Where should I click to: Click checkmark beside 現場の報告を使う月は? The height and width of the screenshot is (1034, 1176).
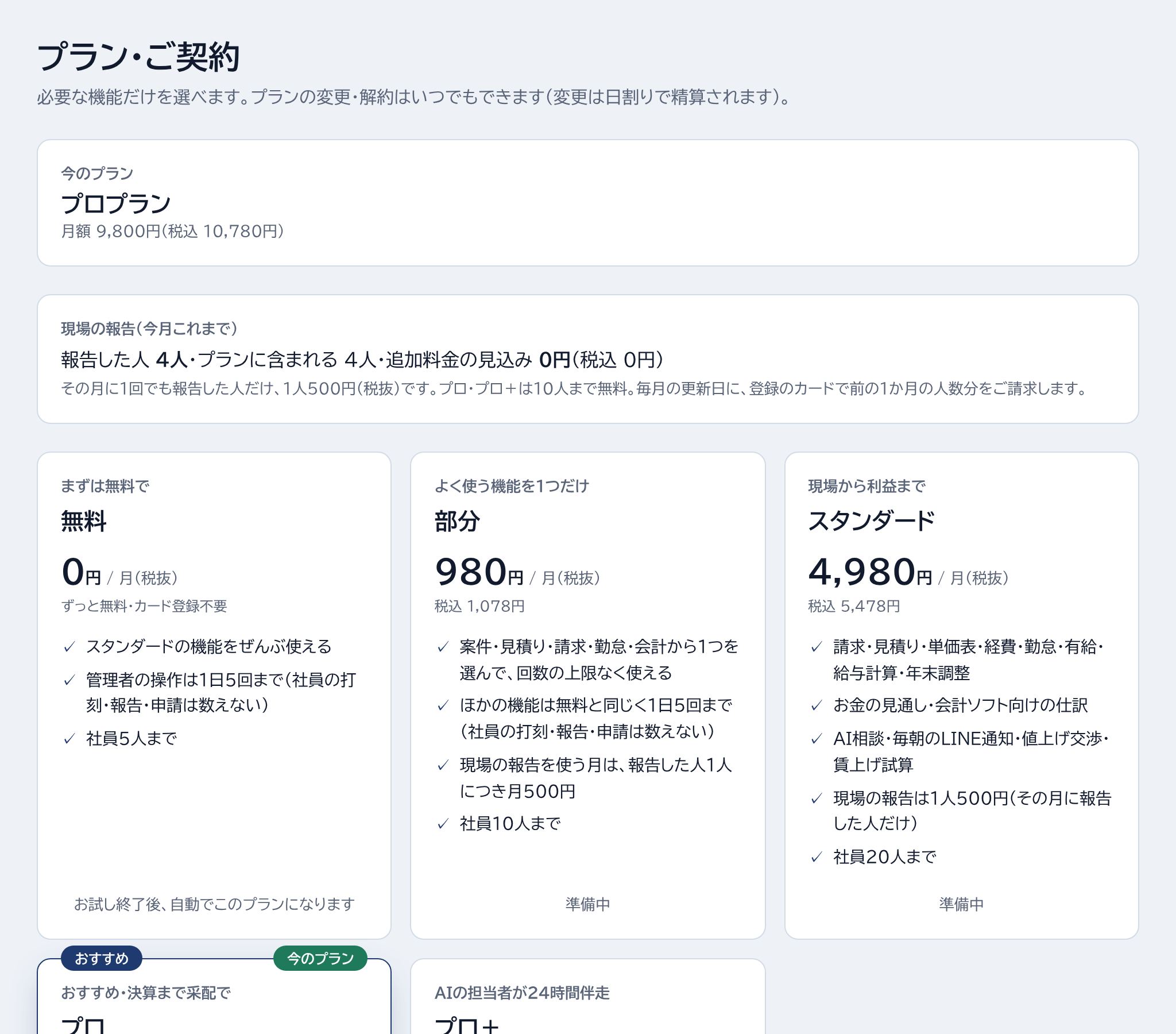[443, 765]
